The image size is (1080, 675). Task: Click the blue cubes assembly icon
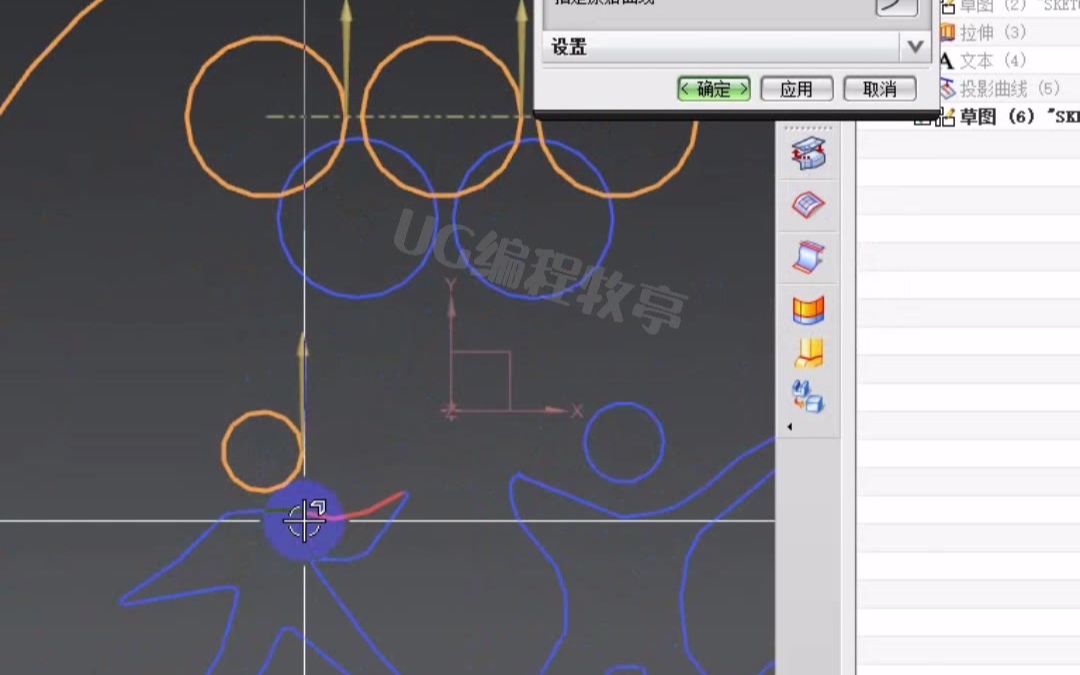tap(808, 396)
